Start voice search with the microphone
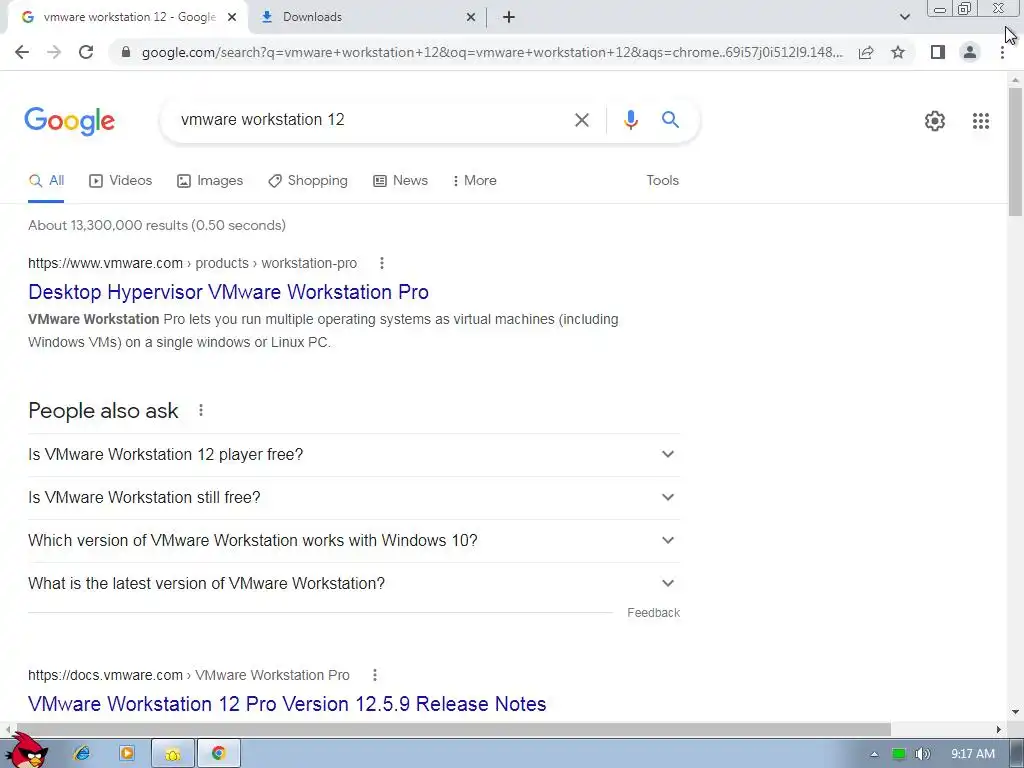This screenshot has height=768, width=1024. click(630, 120)
